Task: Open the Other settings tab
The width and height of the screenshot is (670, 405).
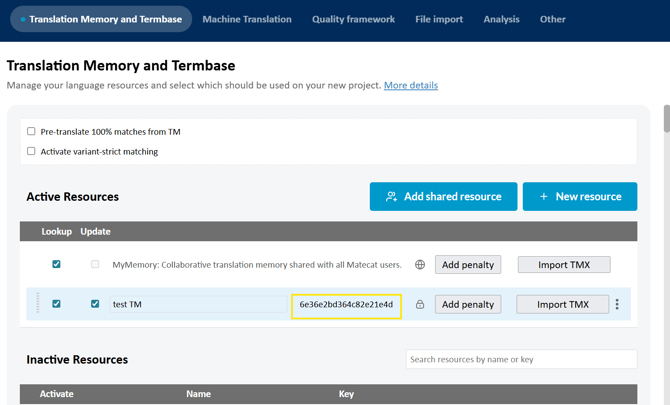Action: coord(553,19)
